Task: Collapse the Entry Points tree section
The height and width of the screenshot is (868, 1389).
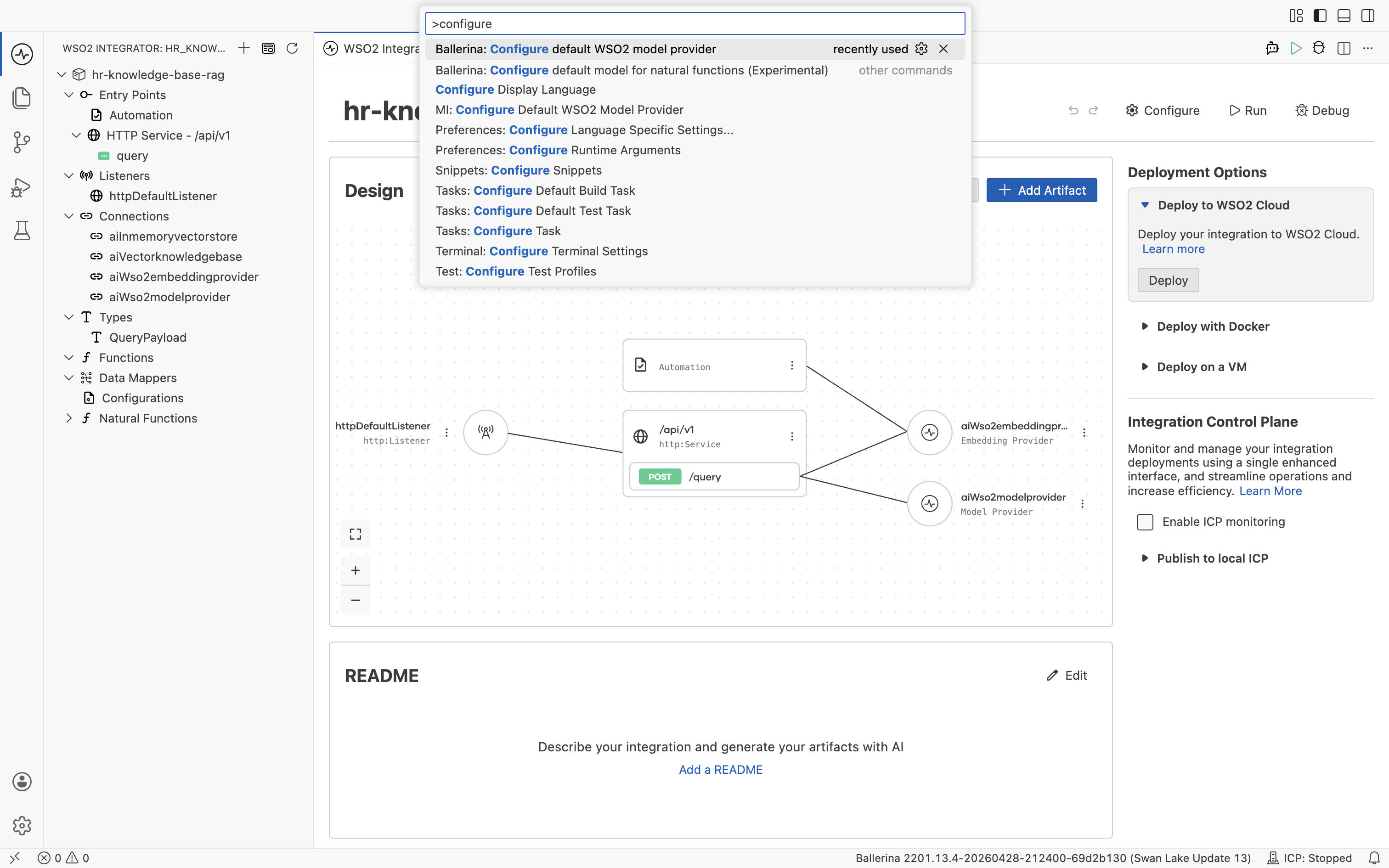Action: click(69, 95)
